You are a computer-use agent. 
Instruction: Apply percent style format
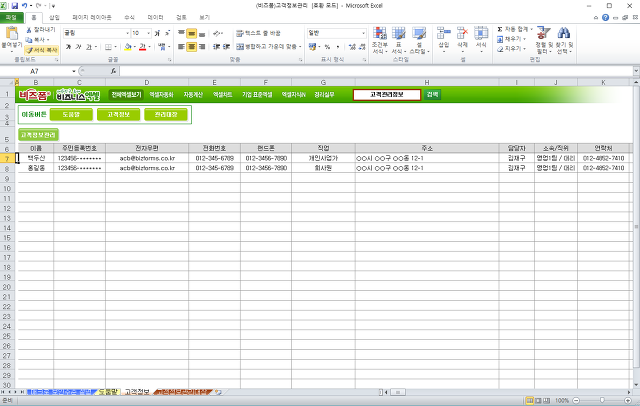327,47
